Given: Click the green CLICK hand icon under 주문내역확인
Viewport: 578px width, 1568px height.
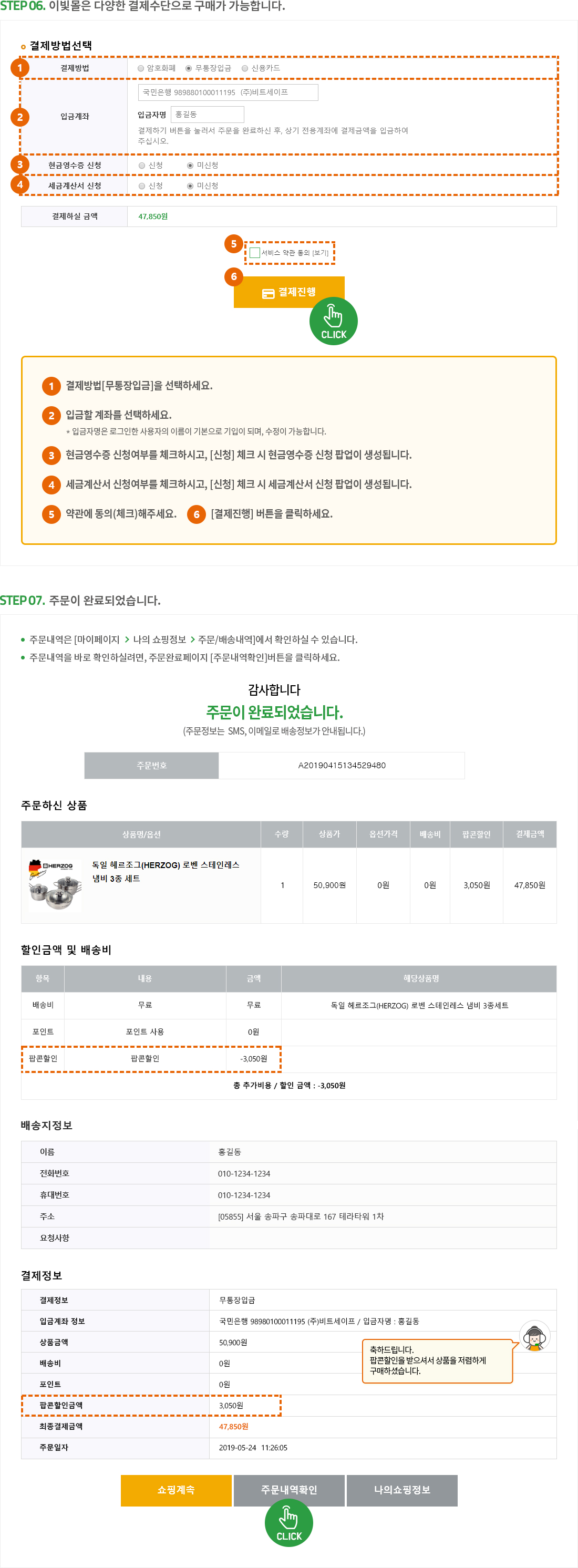Looking at the screenshot, I should pyautogui.click(x=288, y=1523).
